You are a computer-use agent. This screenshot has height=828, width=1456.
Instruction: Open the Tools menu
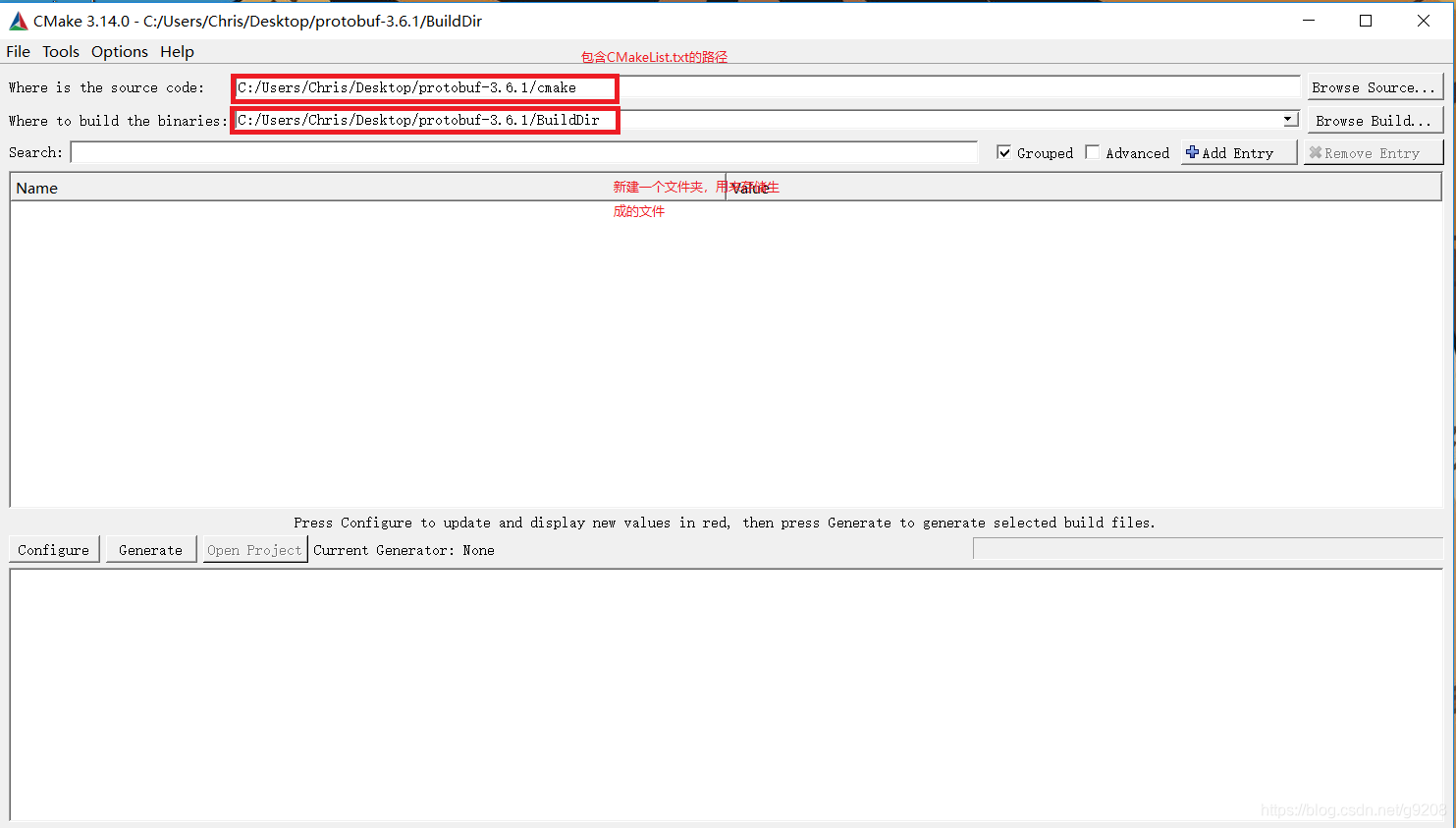coord(61,52)
